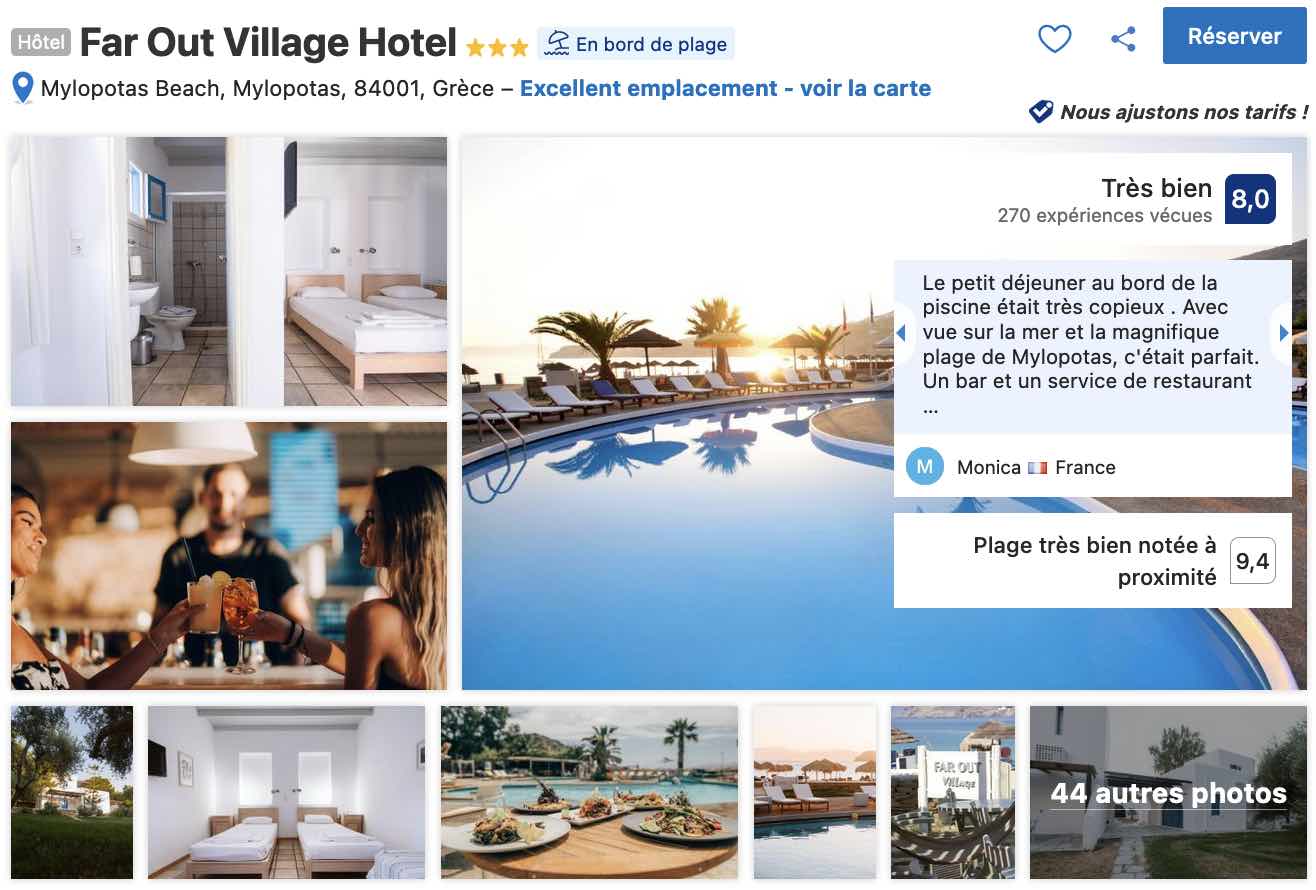
Task: Open the 270 expériences vécues reviews
Action: click(1104, 215)
